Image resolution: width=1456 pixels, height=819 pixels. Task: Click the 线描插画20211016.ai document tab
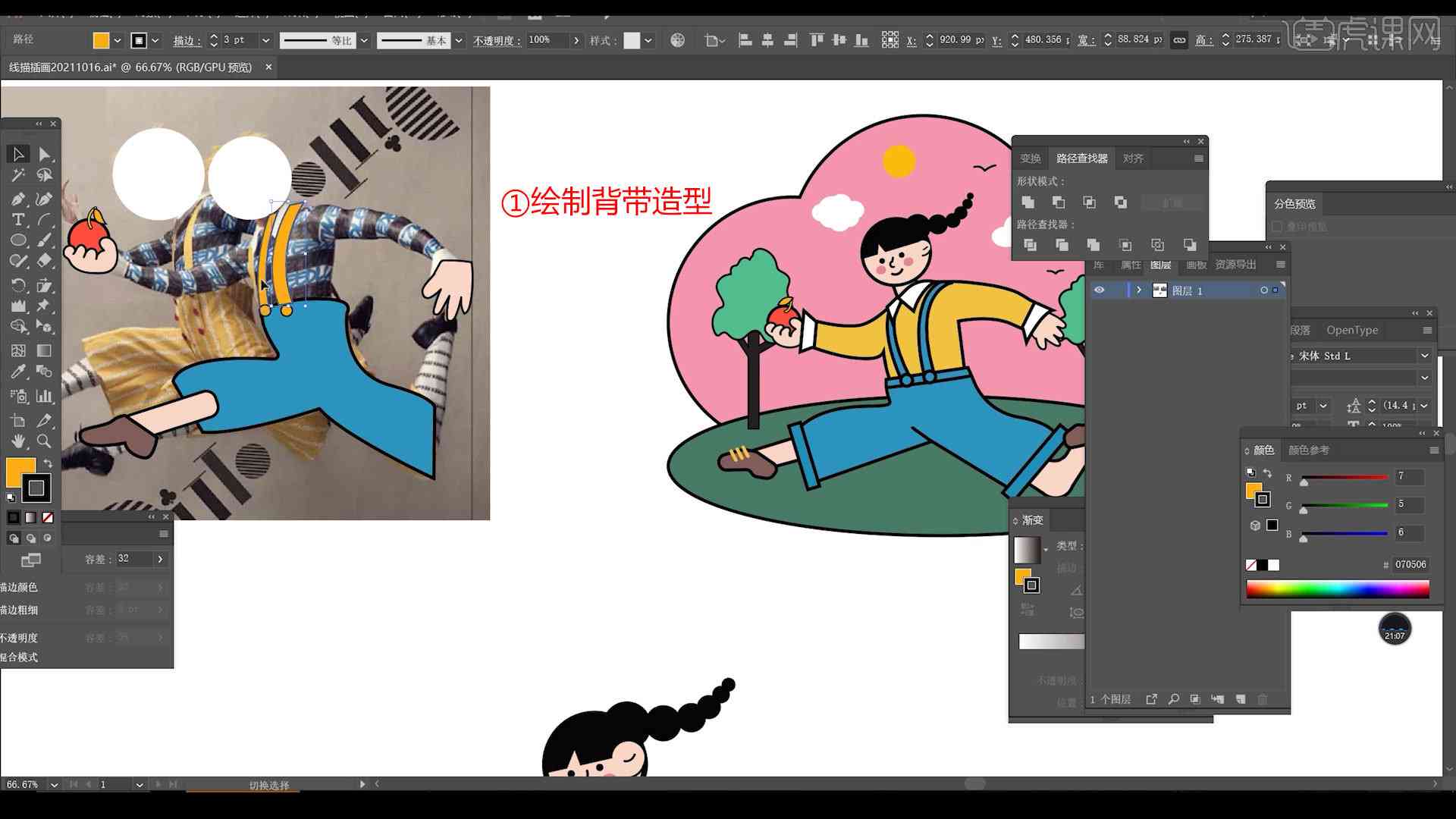click(x=130, y=67)
